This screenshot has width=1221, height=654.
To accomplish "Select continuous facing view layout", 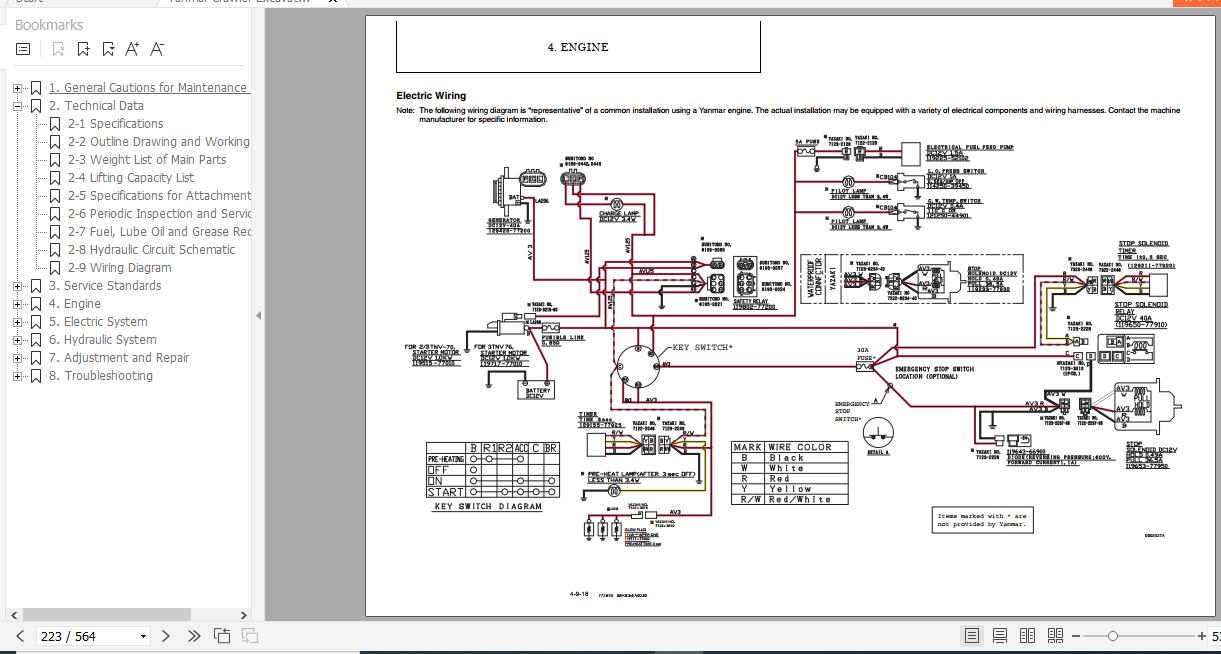I will pyautogui.click(x=1056, y=636).
